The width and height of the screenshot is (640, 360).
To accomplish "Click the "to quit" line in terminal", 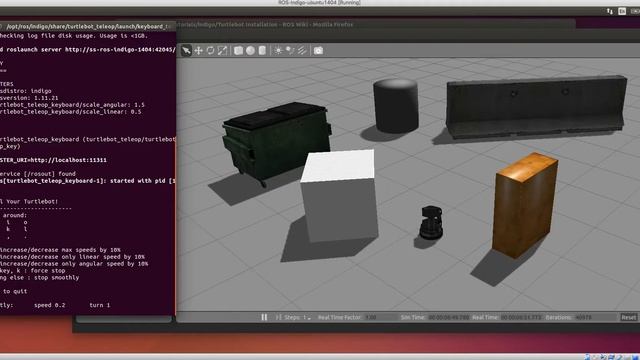I will 14,291.
